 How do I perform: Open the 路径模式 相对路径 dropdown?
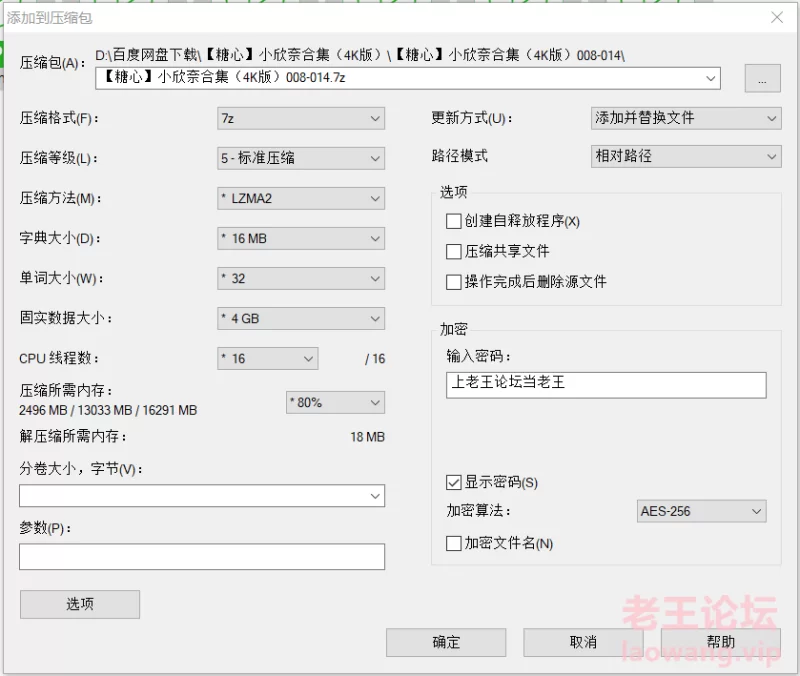click(x=686, y=156)
